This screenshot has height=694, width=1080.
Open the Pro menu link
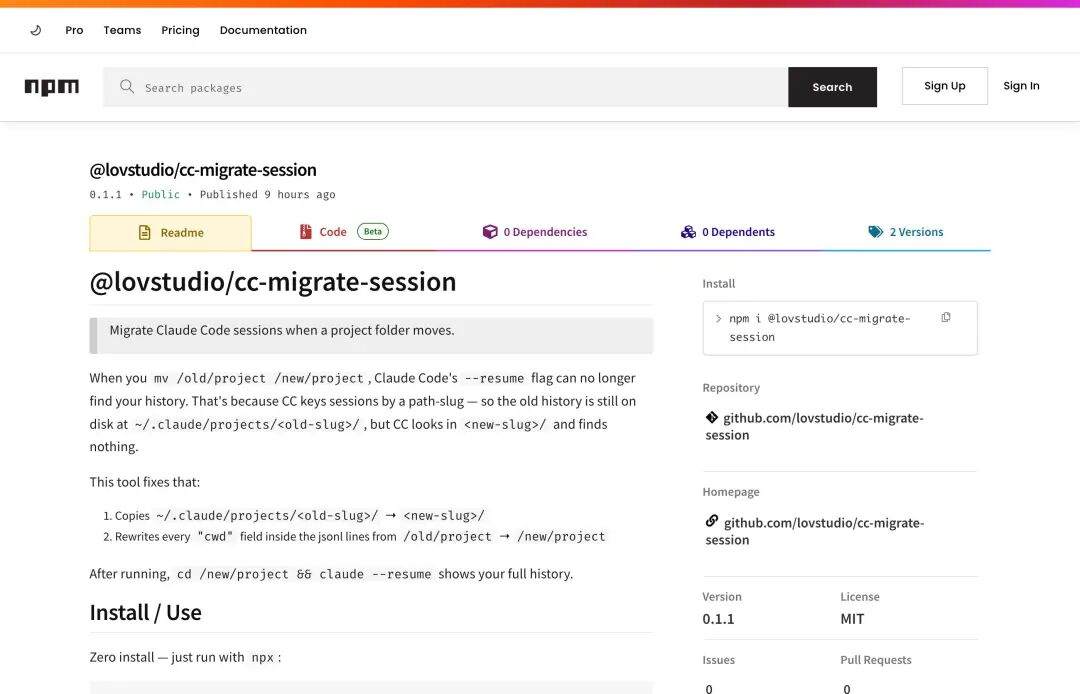[x=74, y=30]
